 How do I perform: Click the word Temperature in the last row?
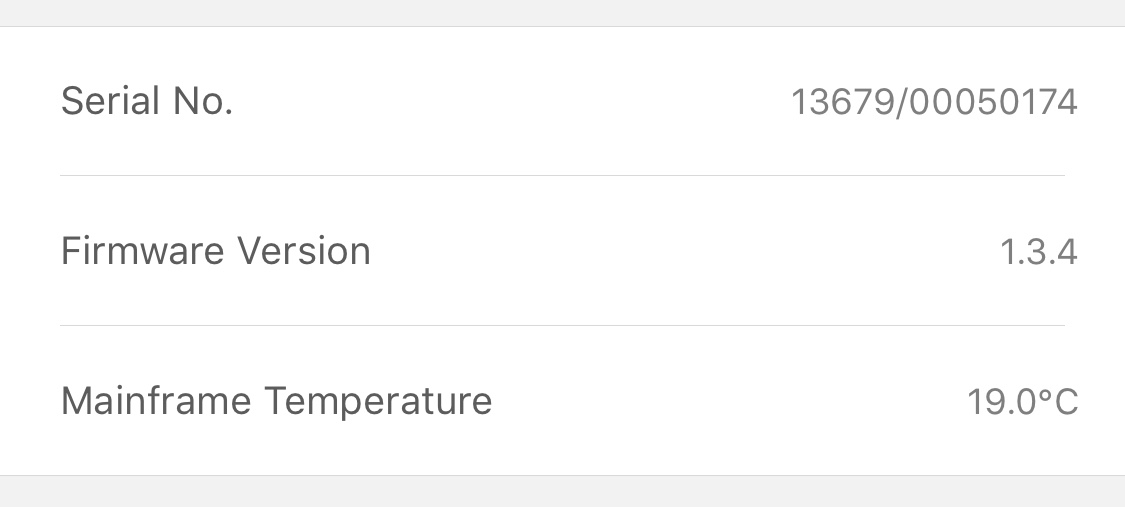[378, 401]
